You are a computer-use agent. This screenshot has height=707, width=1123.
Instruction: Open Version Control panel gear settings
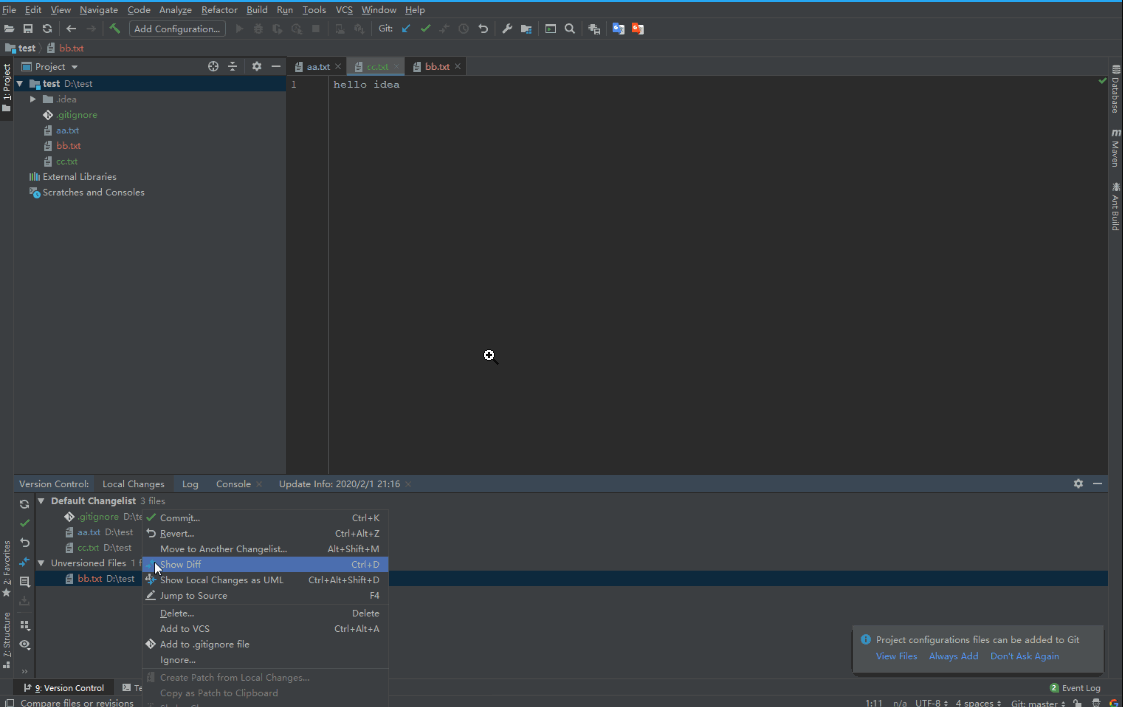pyautogui.click(x=1079, y=484)
